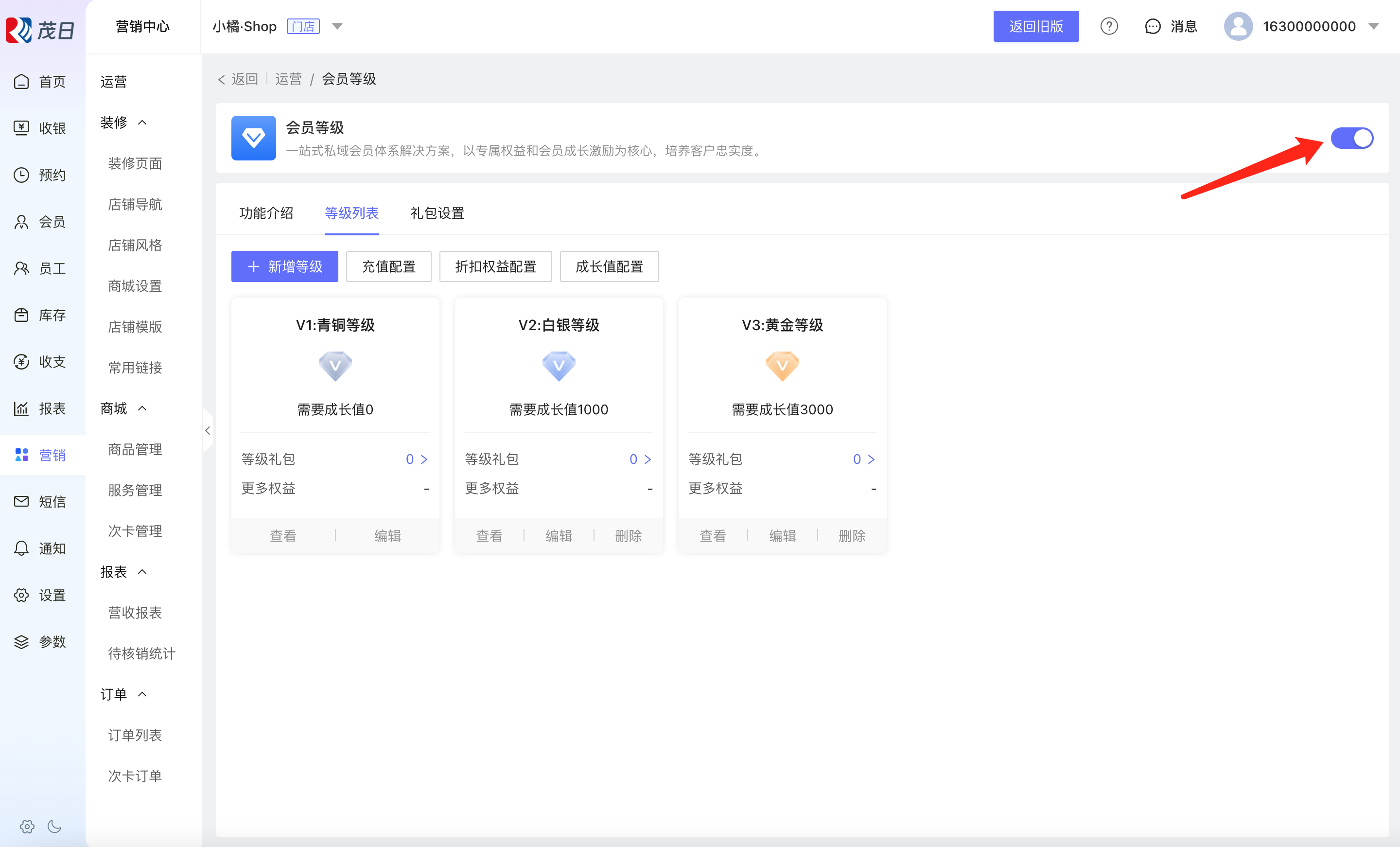Select the 库存 inventory sidebar icon
Screen dimensions: 1400x847
click(x=21, y=315)
